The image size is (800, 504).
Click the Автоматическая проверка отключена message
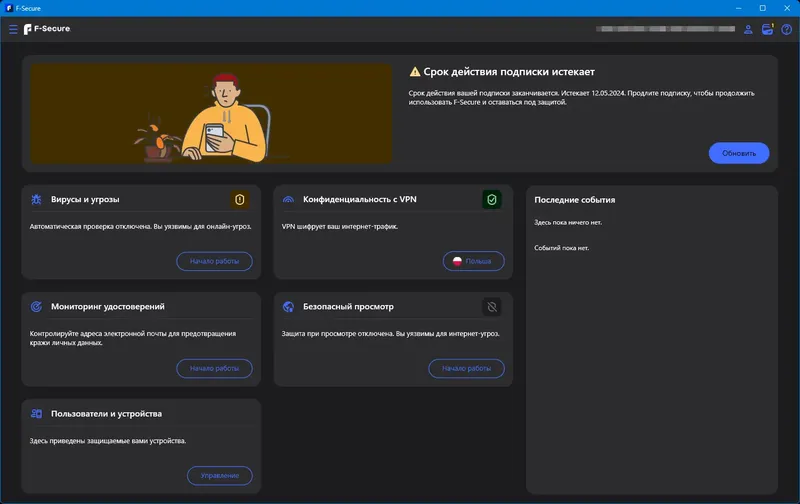[140, 226]
